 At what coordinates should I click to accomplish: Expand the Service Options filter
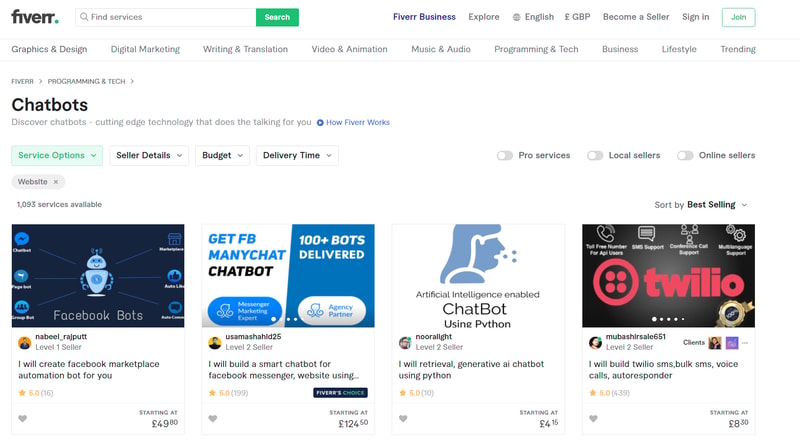click(x=57, y=156)
